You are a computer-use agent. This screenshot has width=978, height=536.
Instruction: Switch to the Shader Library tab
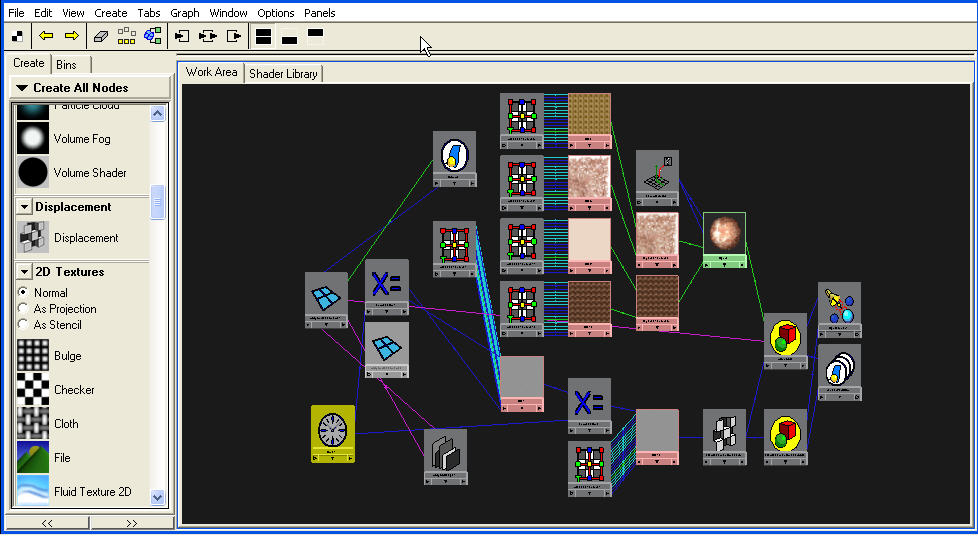(283, 74)
